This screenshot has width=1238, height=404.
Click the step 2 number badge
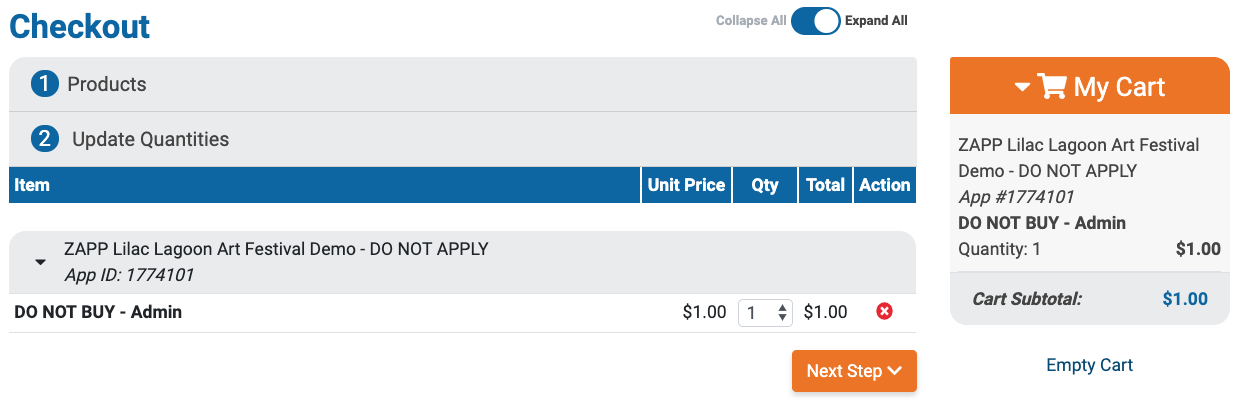(45, 139)
